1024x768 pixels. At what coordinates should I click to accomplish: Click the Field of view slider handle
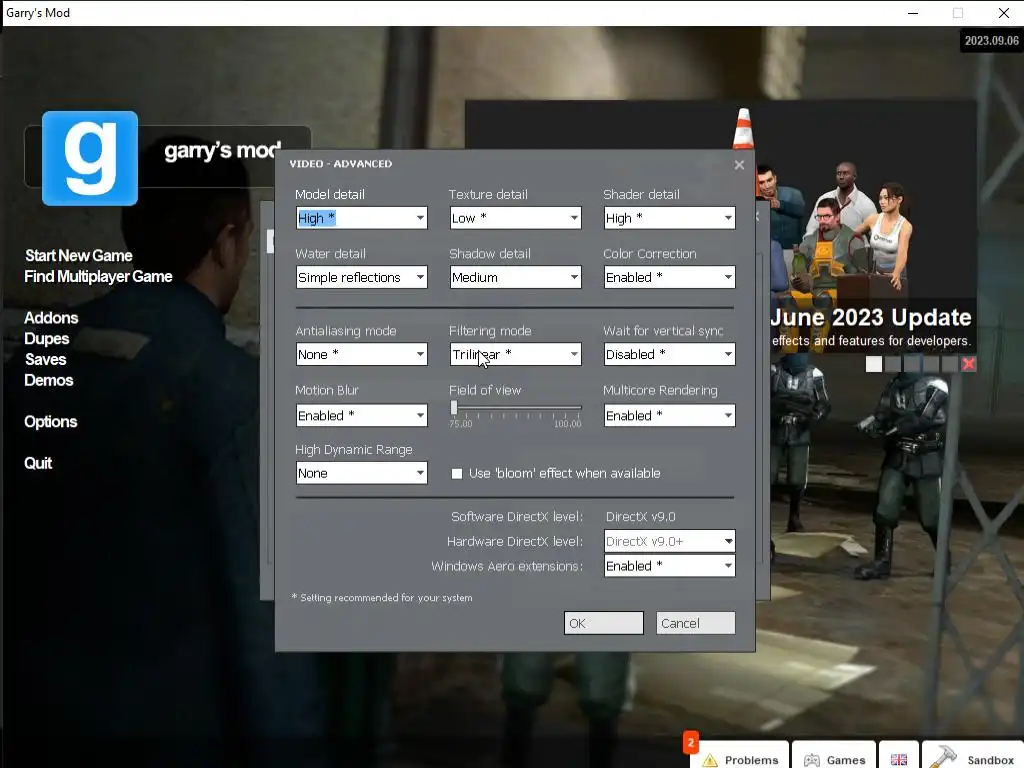coord(454,408)
